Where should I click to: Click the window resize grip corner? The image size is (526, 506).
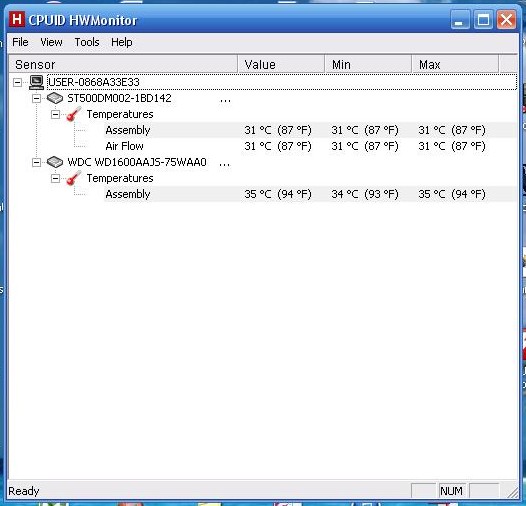point(512,492)
